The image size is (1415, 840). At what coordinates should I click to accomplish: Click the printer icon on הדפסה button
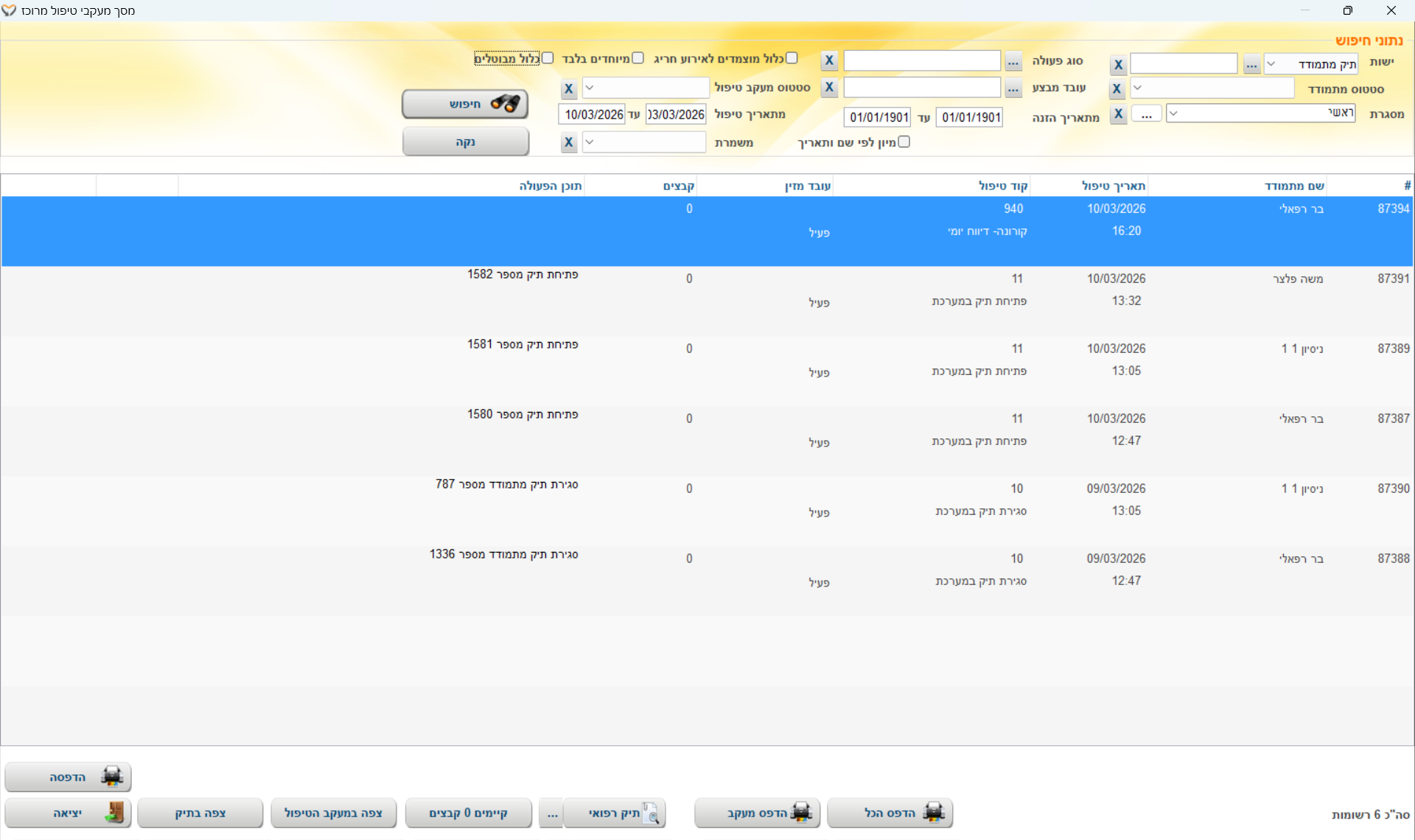pos(112,776)
